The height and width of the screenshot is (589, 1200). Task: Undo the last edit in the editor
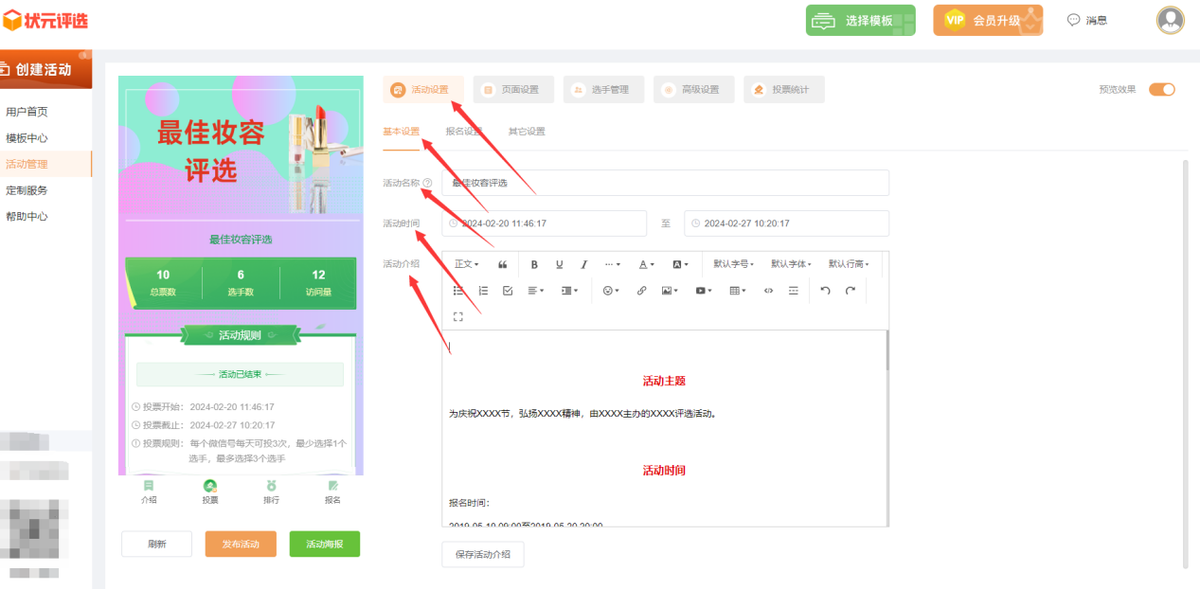pyautogui.click(x=825, y=291)
